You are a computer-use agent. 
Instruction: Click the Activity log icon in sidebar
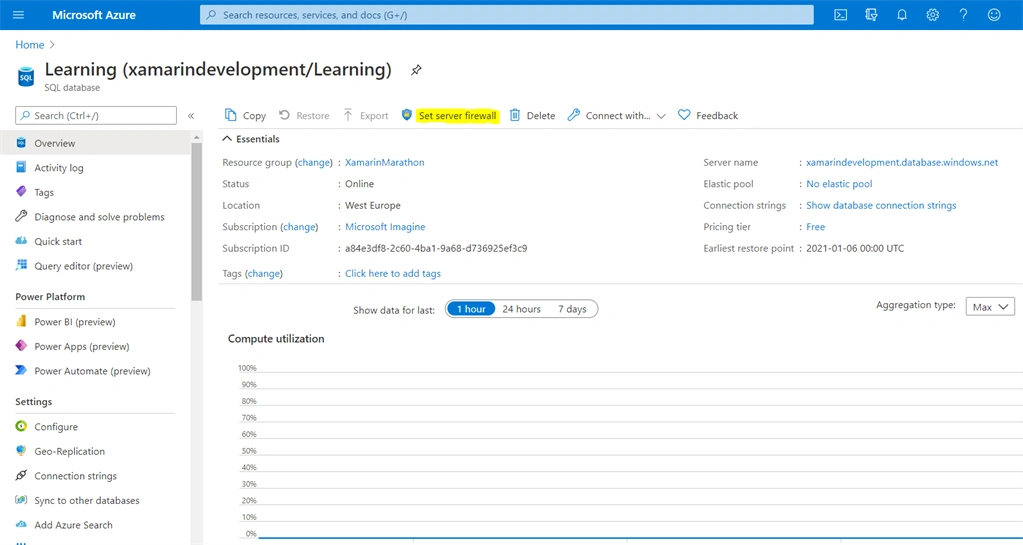coord(21,167)
